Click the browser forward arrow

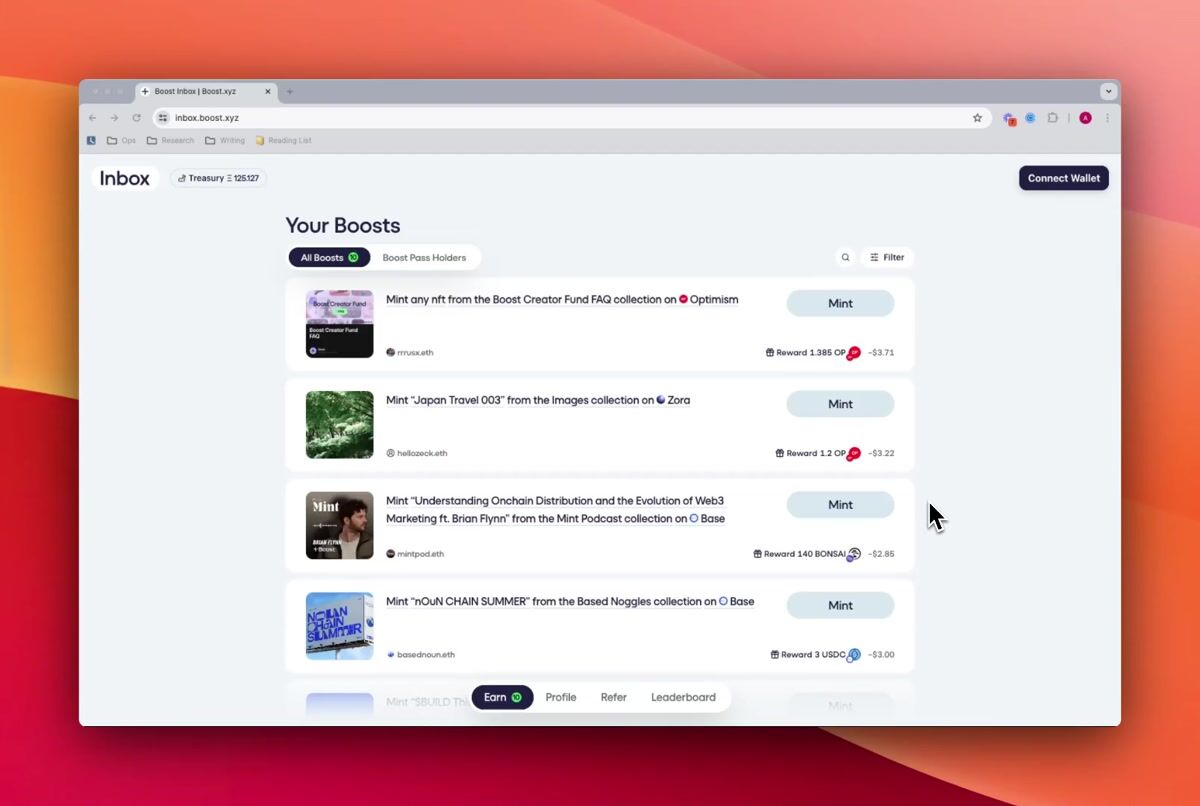(114, 118)
